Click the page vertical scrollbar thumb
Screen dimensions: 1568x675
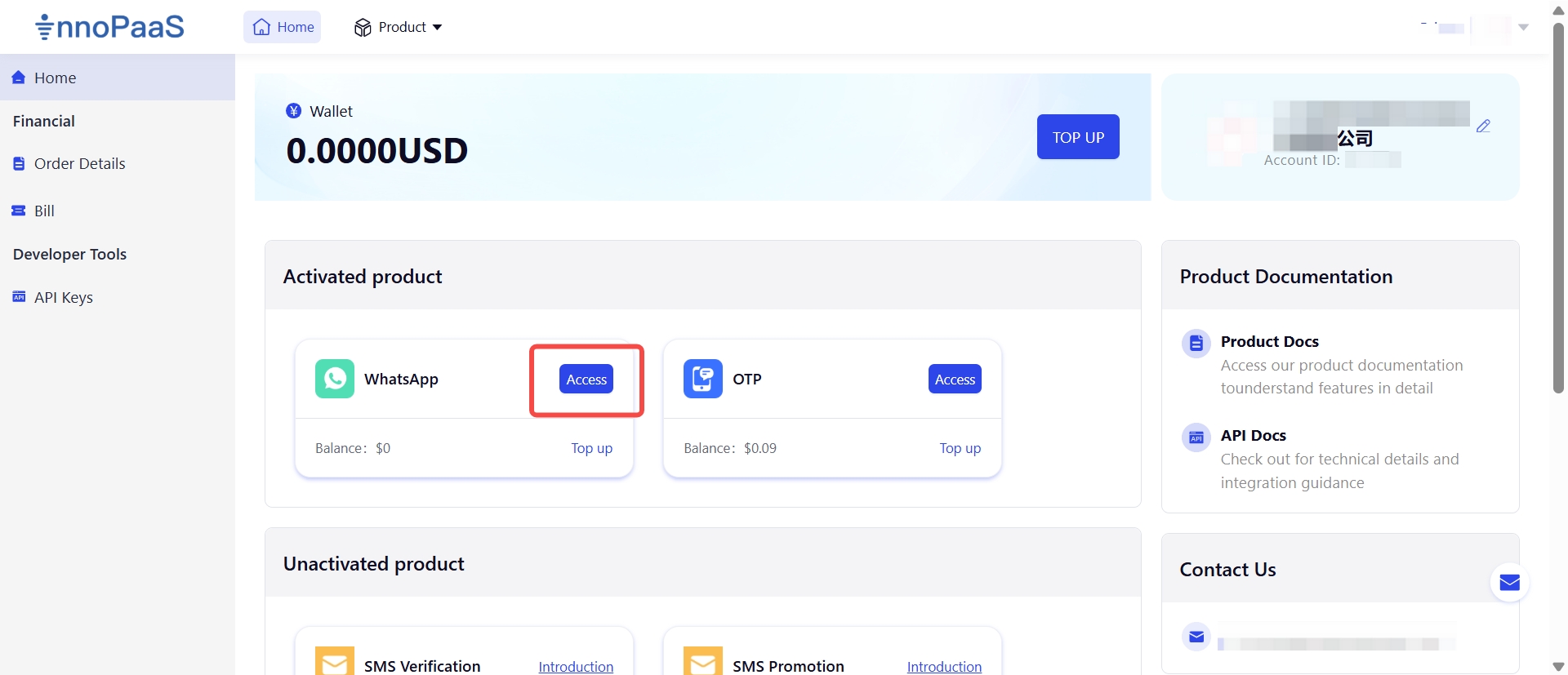(1558, 208)
